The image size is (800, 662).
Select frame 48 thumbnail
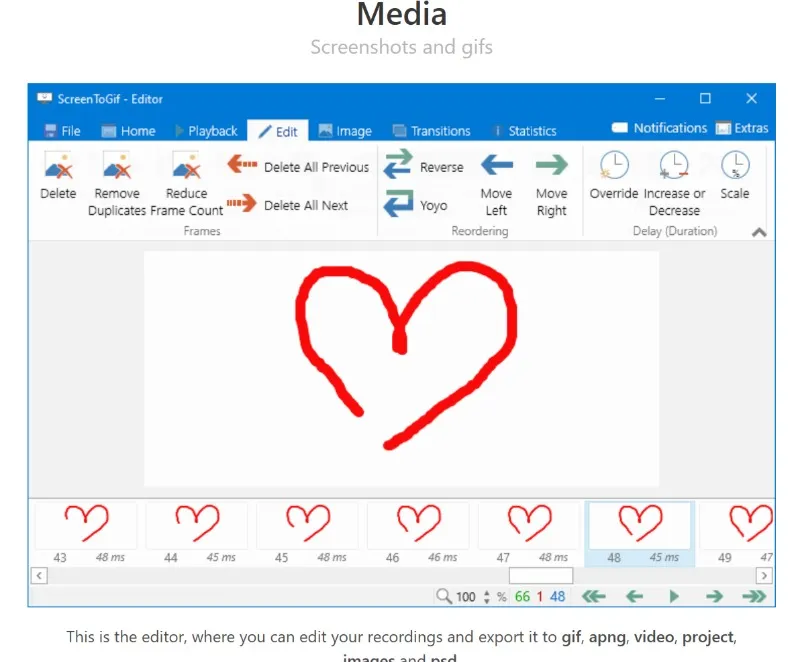pyautogui.click(x=640, y=533)
